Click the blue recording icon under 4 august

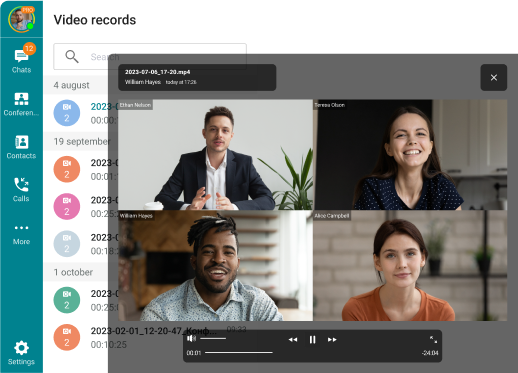click(x=67, y=113)
